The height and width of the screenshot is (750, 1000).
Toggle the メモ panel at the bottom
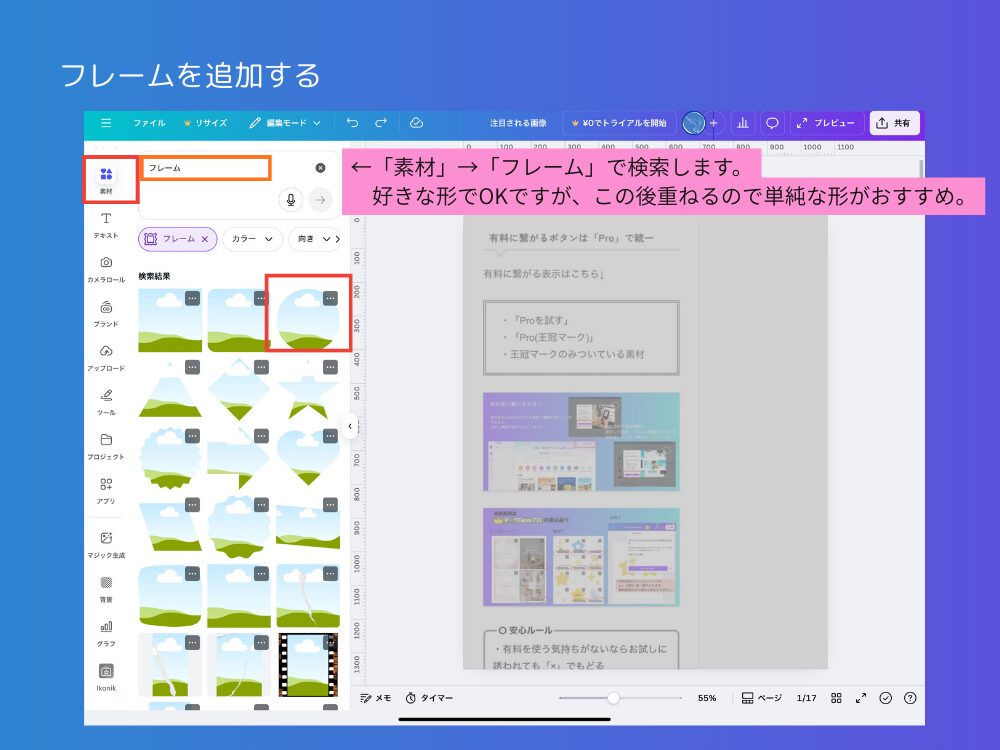click(375, 698)
